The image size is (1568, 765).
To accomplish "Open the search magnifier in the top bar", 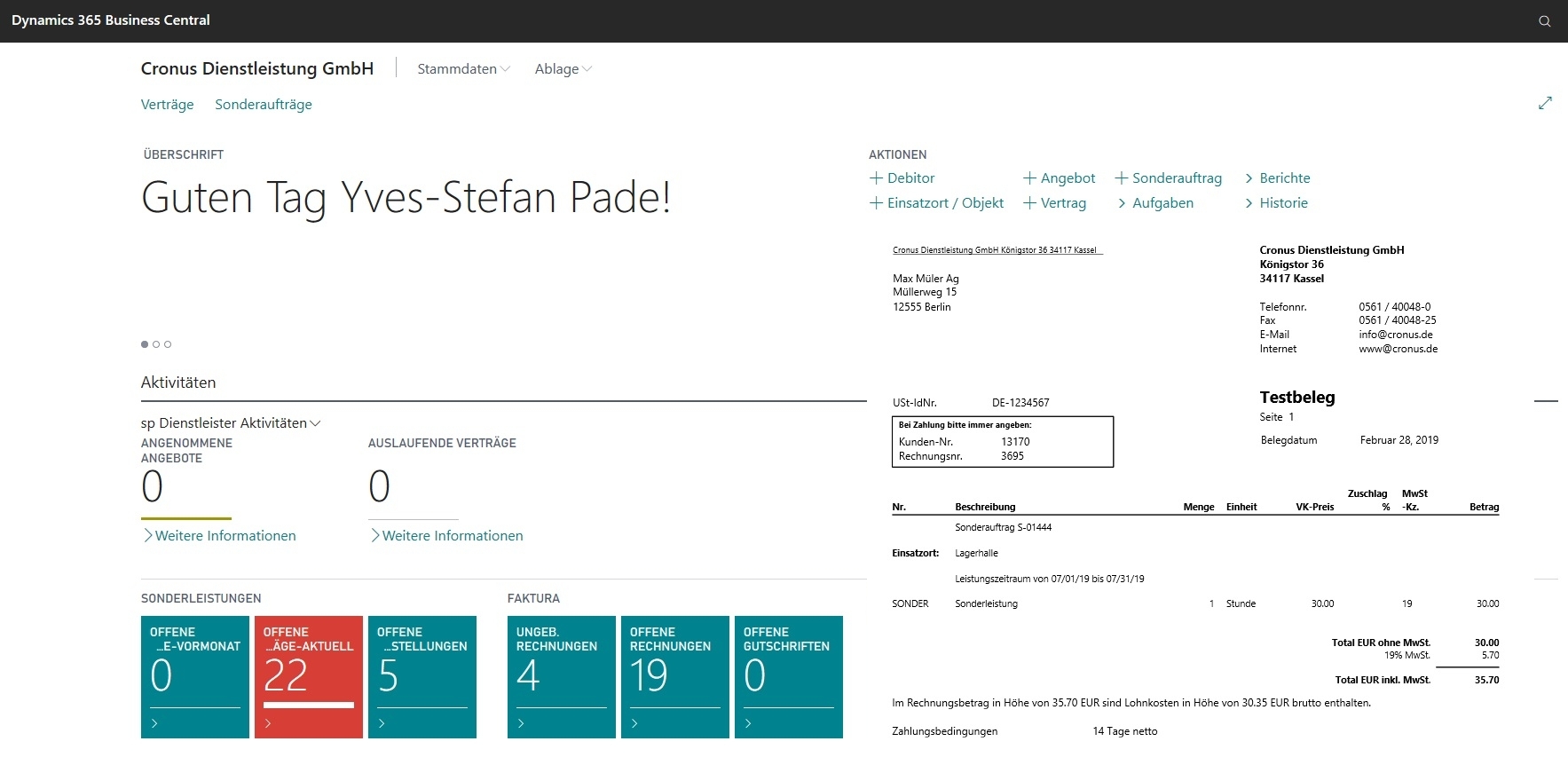I will [1545, 21].
